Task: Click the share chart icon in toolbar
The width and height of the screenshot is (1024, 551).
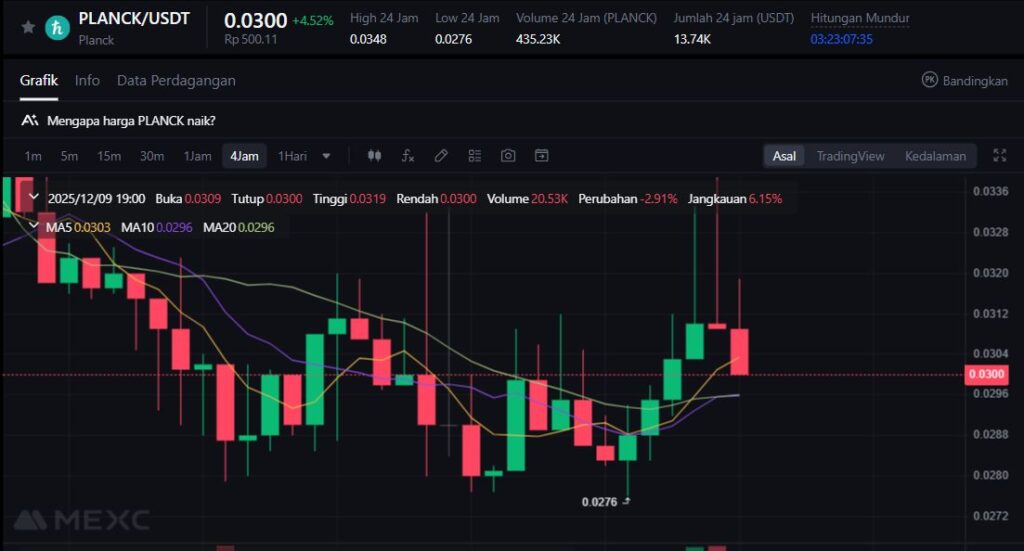Action: pyautogui.click(x=541, y=156)
